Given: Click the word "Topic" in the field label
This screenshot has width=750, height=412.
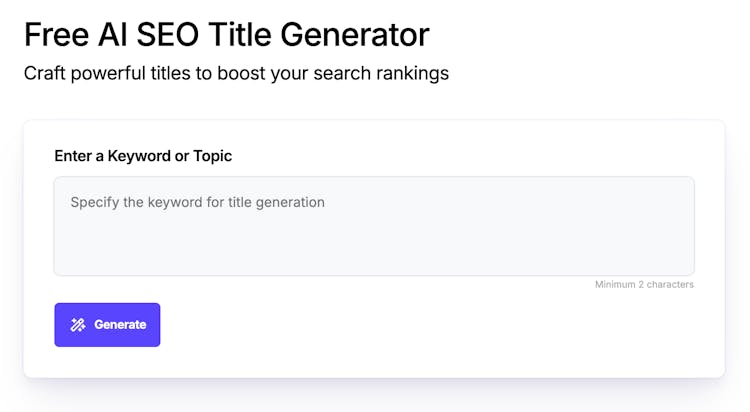Looking at the screenshot, I should coord(213,156).
